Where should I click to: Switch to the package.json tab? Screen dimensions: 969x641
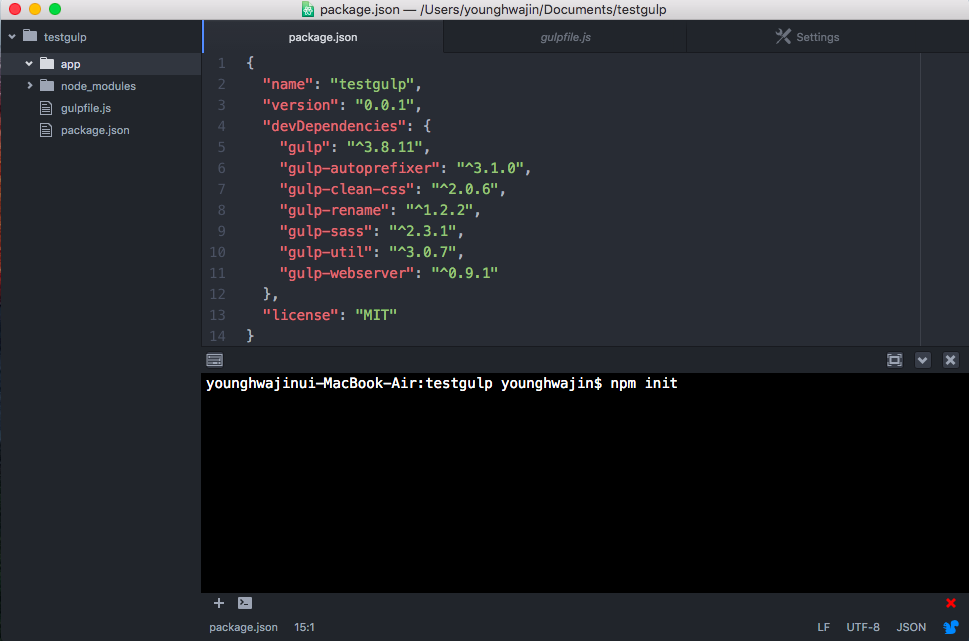323,37
